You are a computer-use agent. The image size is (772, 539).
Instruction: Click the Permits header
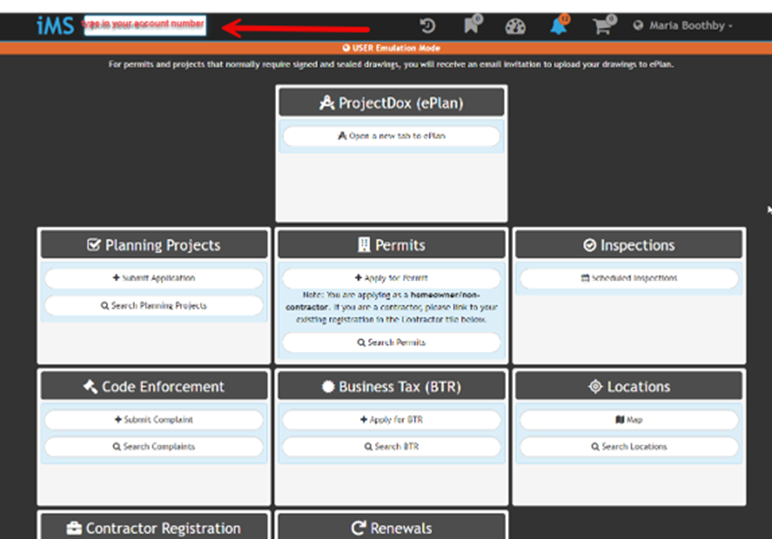[391, 245]
